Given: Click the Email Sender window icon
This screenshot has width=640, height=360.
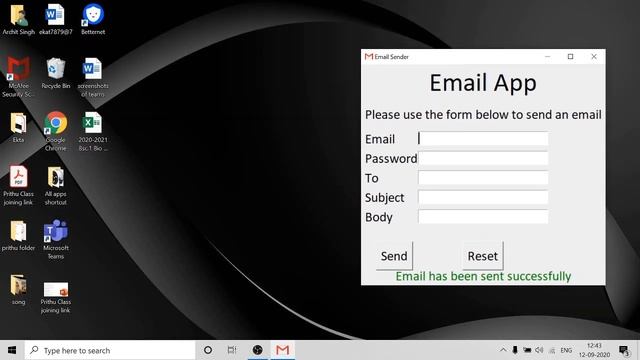Looking at the screenshot, I should [369, 57].
